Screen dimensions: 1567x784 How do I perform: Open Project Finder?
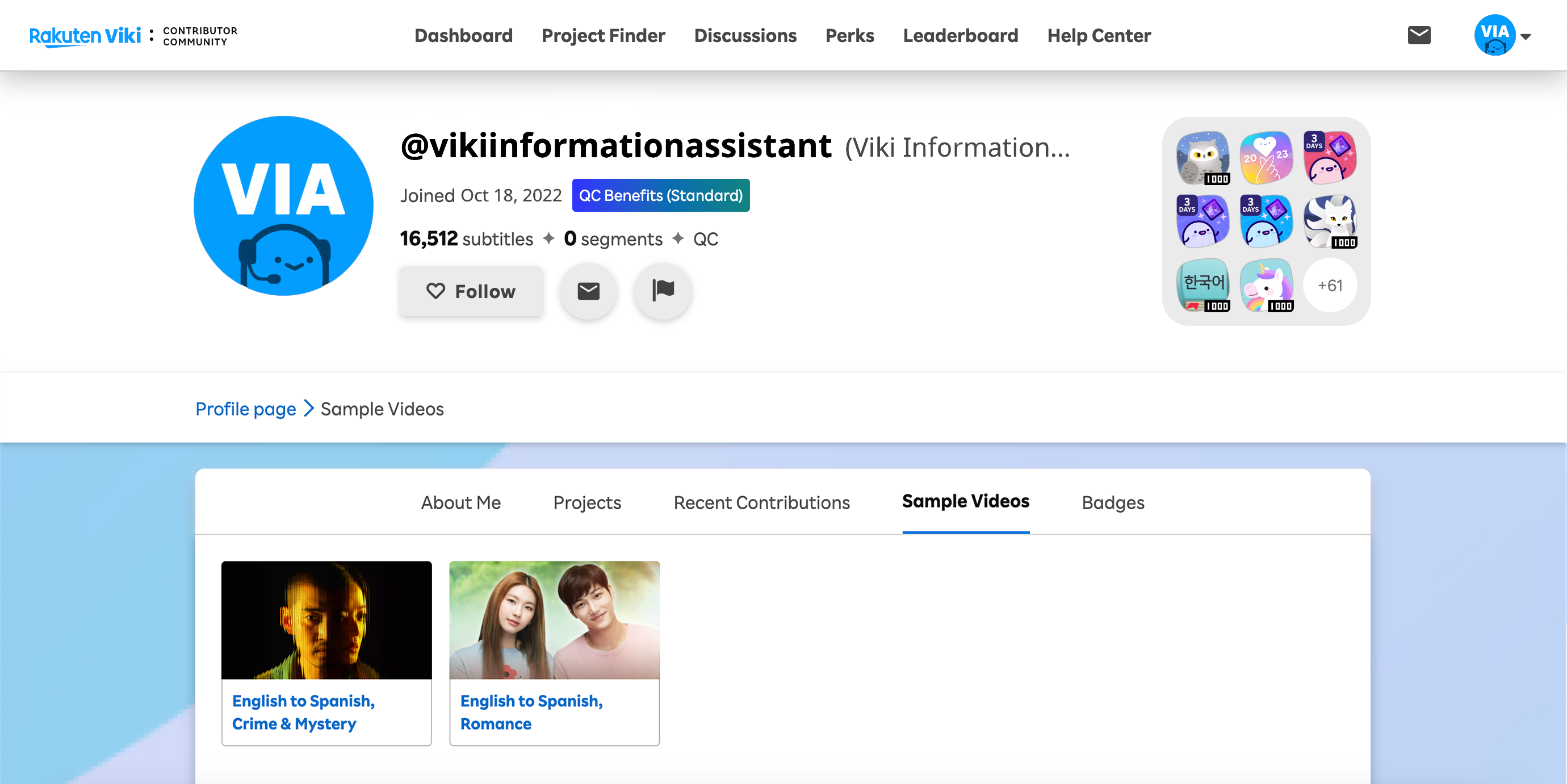[x=604, y=36]
